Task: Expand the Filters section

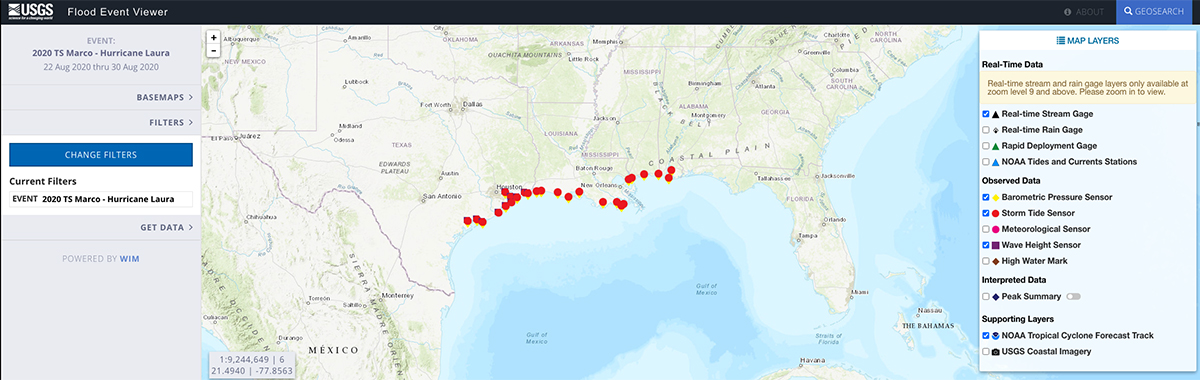Action: 100,123
